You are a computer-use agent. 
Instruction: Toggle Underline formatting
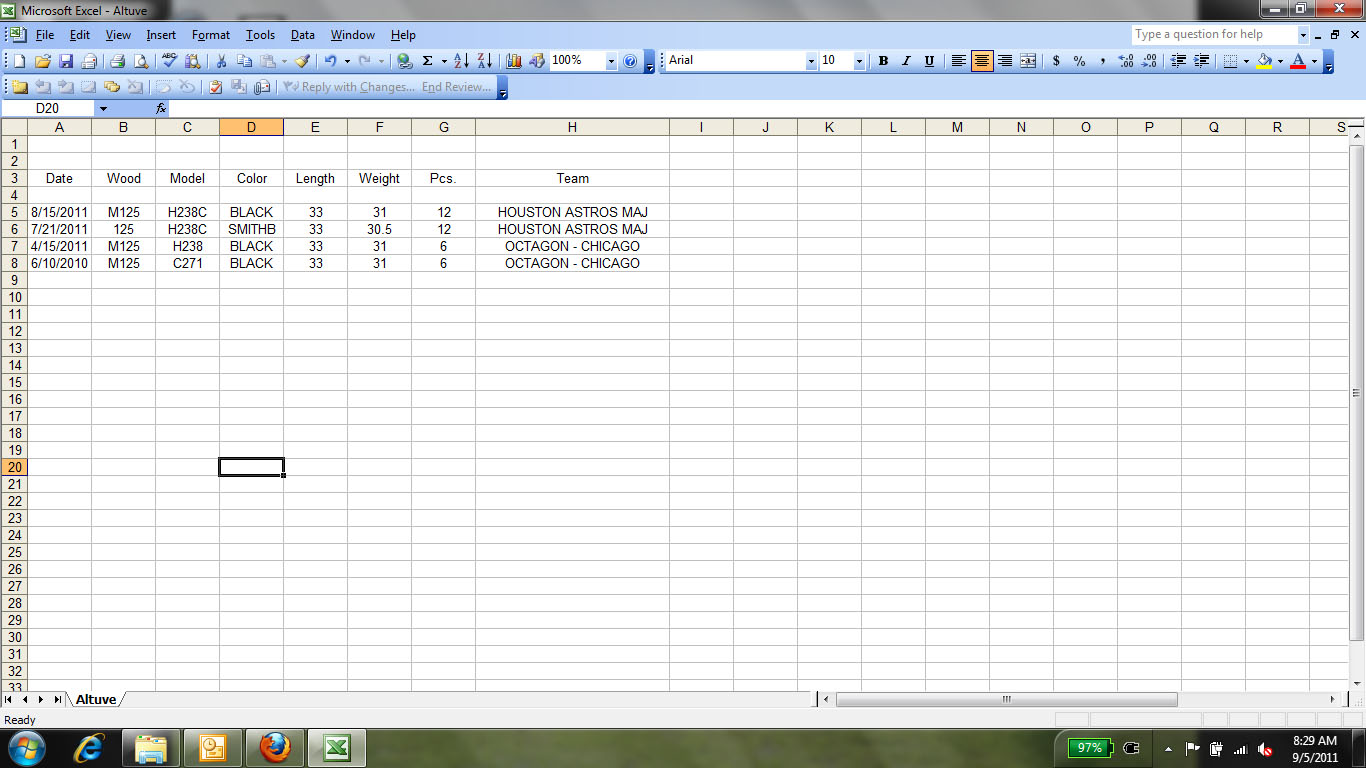pyautogui.click(x=929, y=61)
